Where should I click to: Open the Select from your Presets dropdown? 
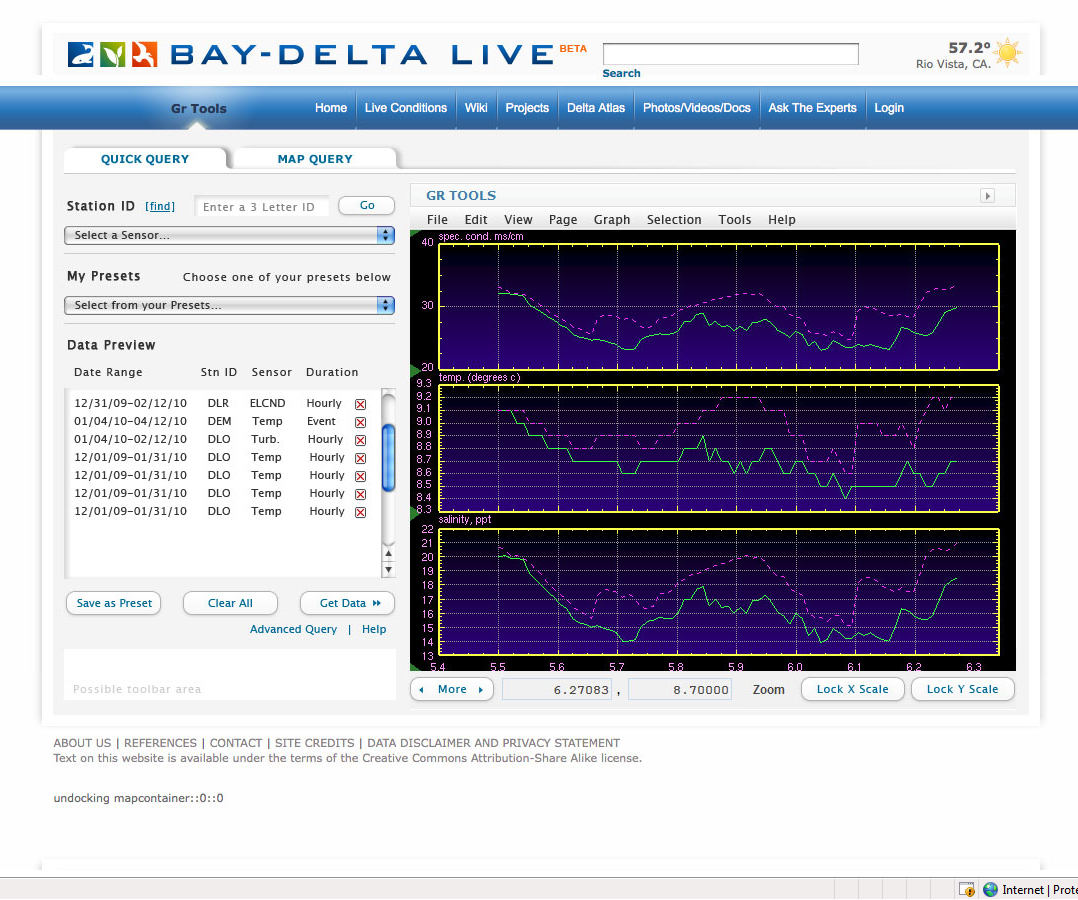[x=230, y=305]
